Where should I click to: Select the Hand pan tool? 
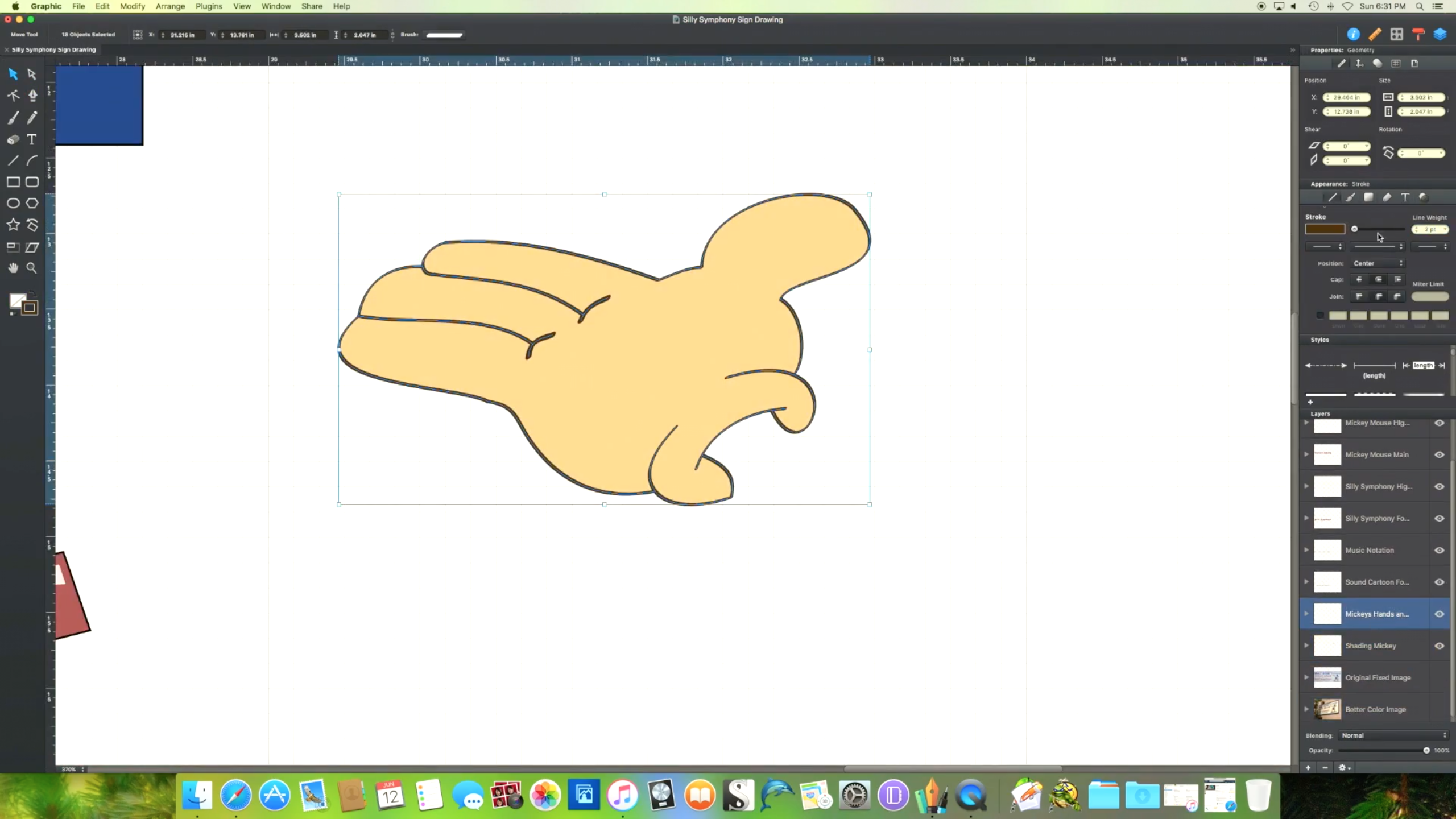tap(13, 268)
